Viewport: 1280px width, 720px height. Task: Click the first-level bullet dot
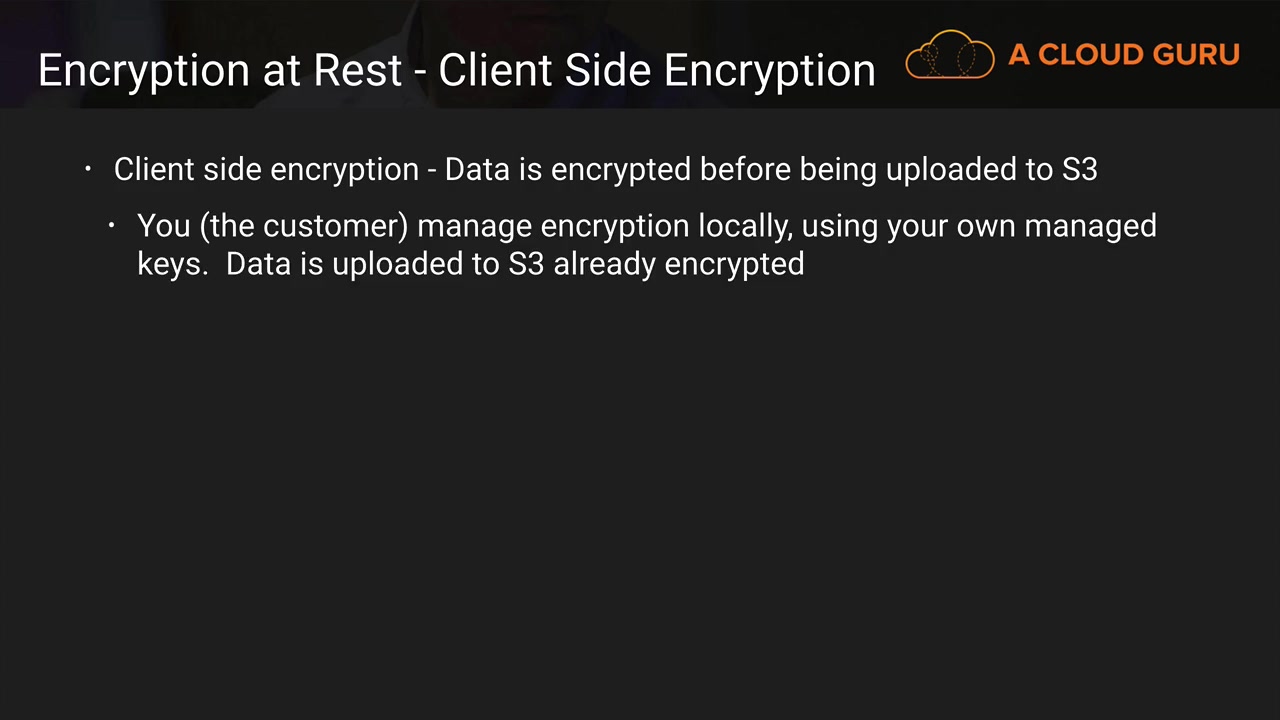(x=88, y=169)
